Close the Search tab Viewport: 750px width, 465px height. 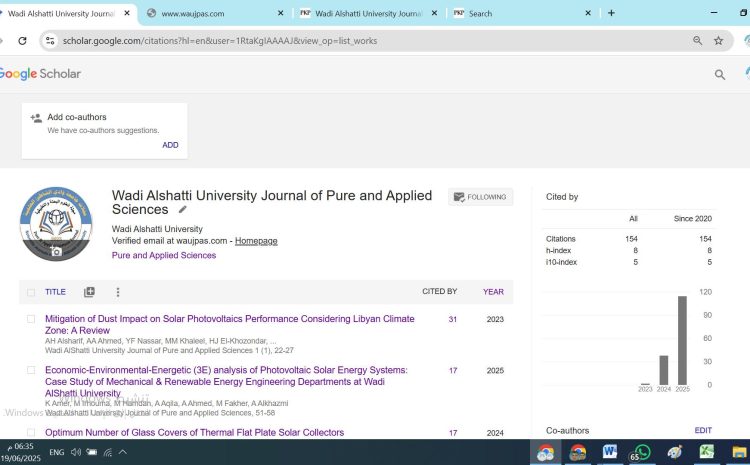tap(588, 13)
